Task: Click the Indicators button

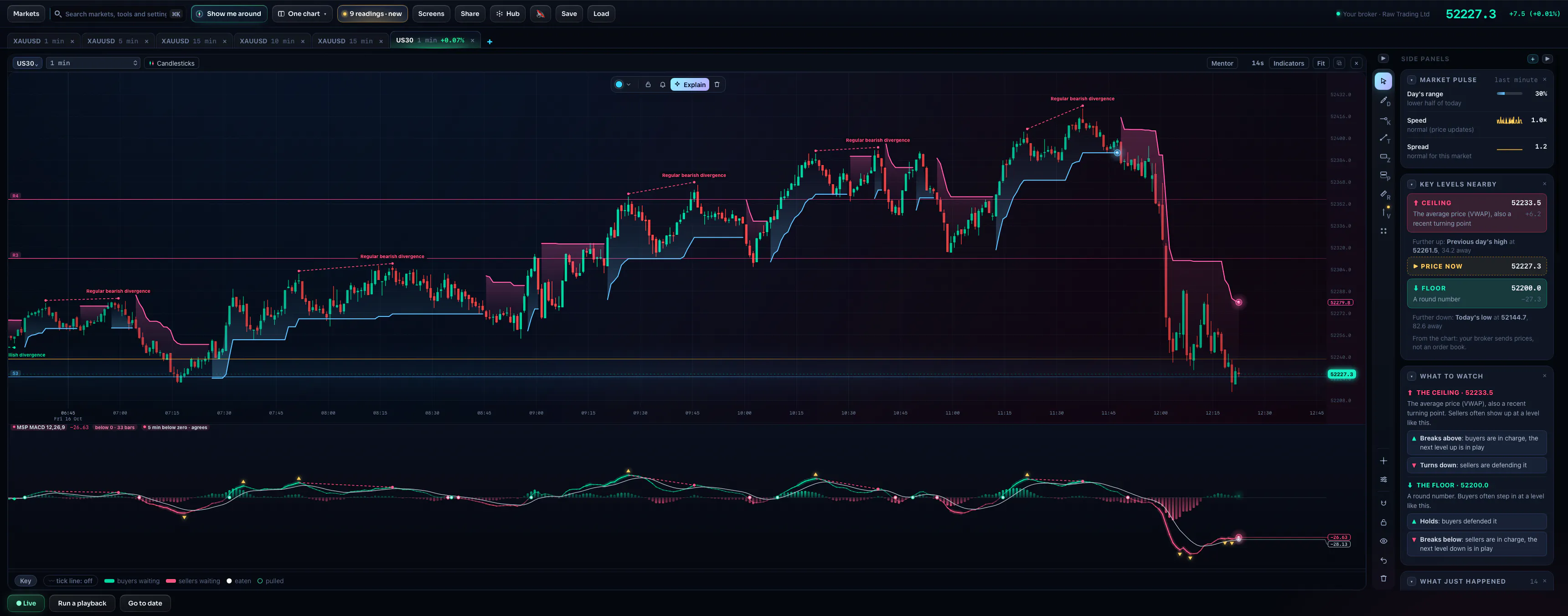Action: pyautogui.click(x=1289, y=63)
